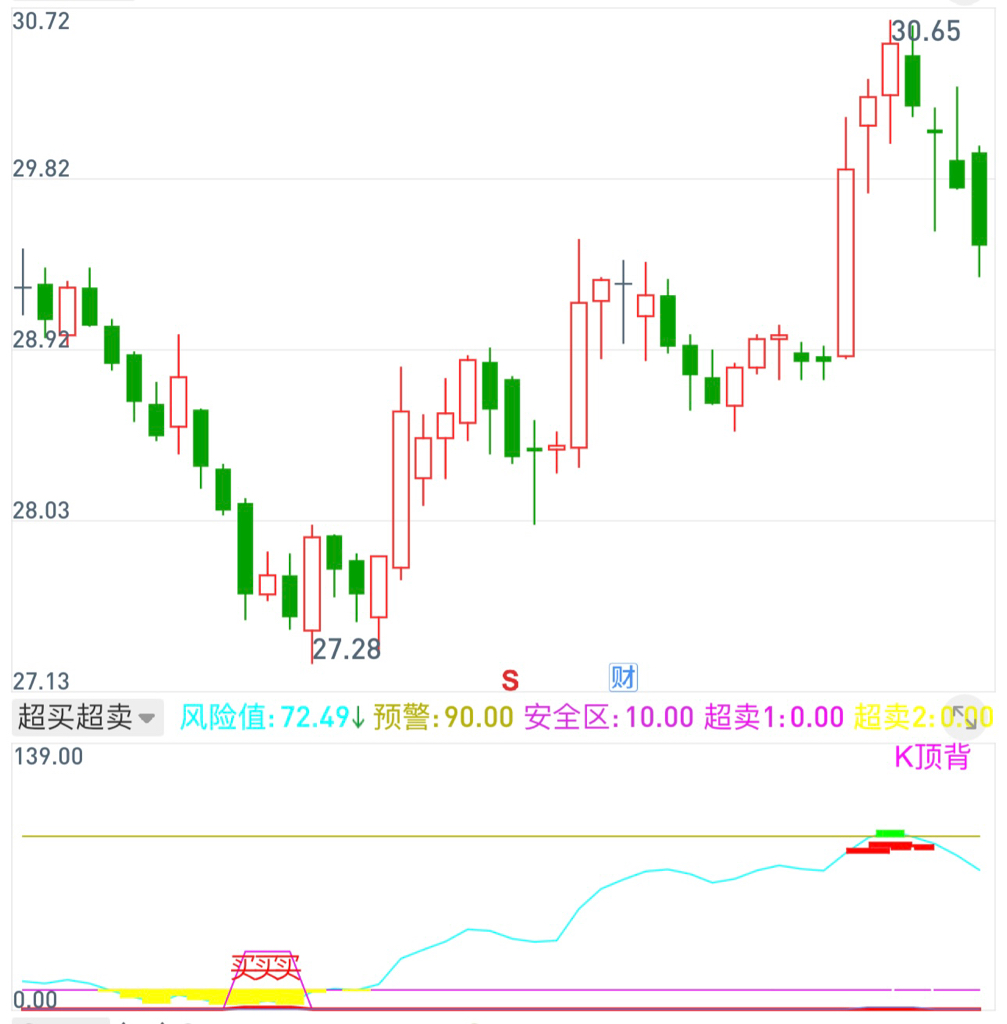Click the 27.28 low price label

coord(346,649)
